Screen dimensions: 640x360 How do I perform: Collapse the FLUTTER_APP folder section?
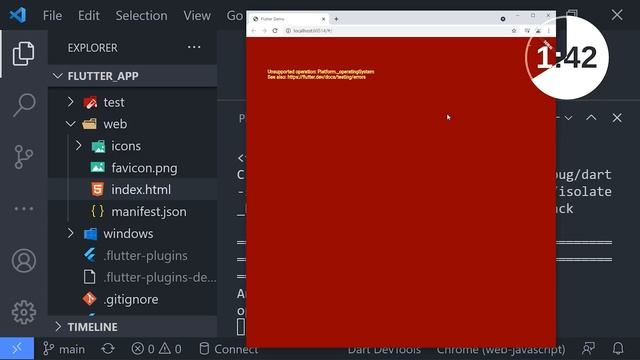133,76
